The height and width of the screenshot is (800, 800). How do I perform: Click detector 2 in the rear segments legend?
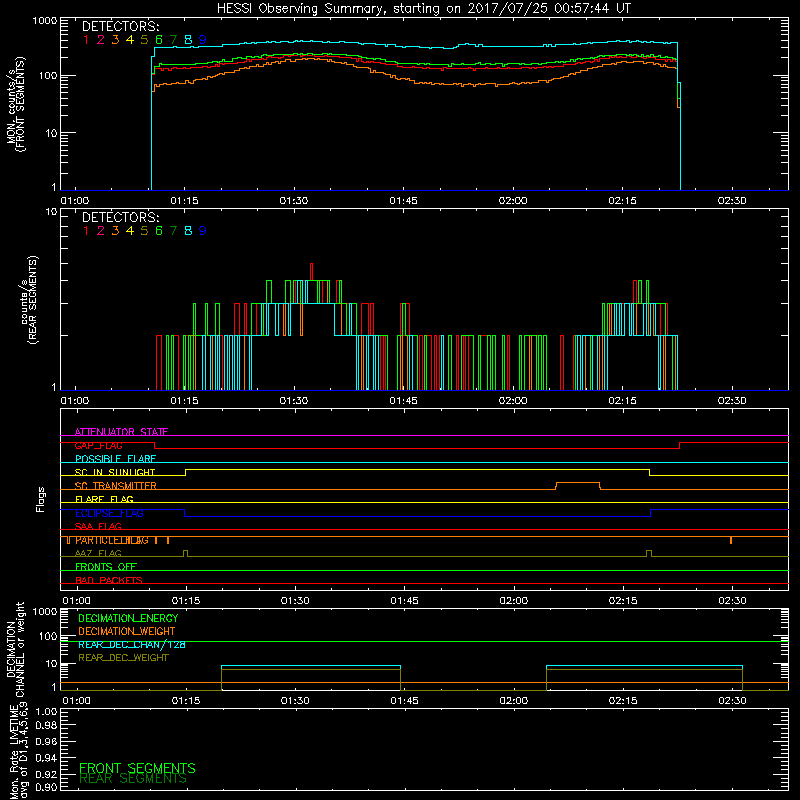click(101, 231)
